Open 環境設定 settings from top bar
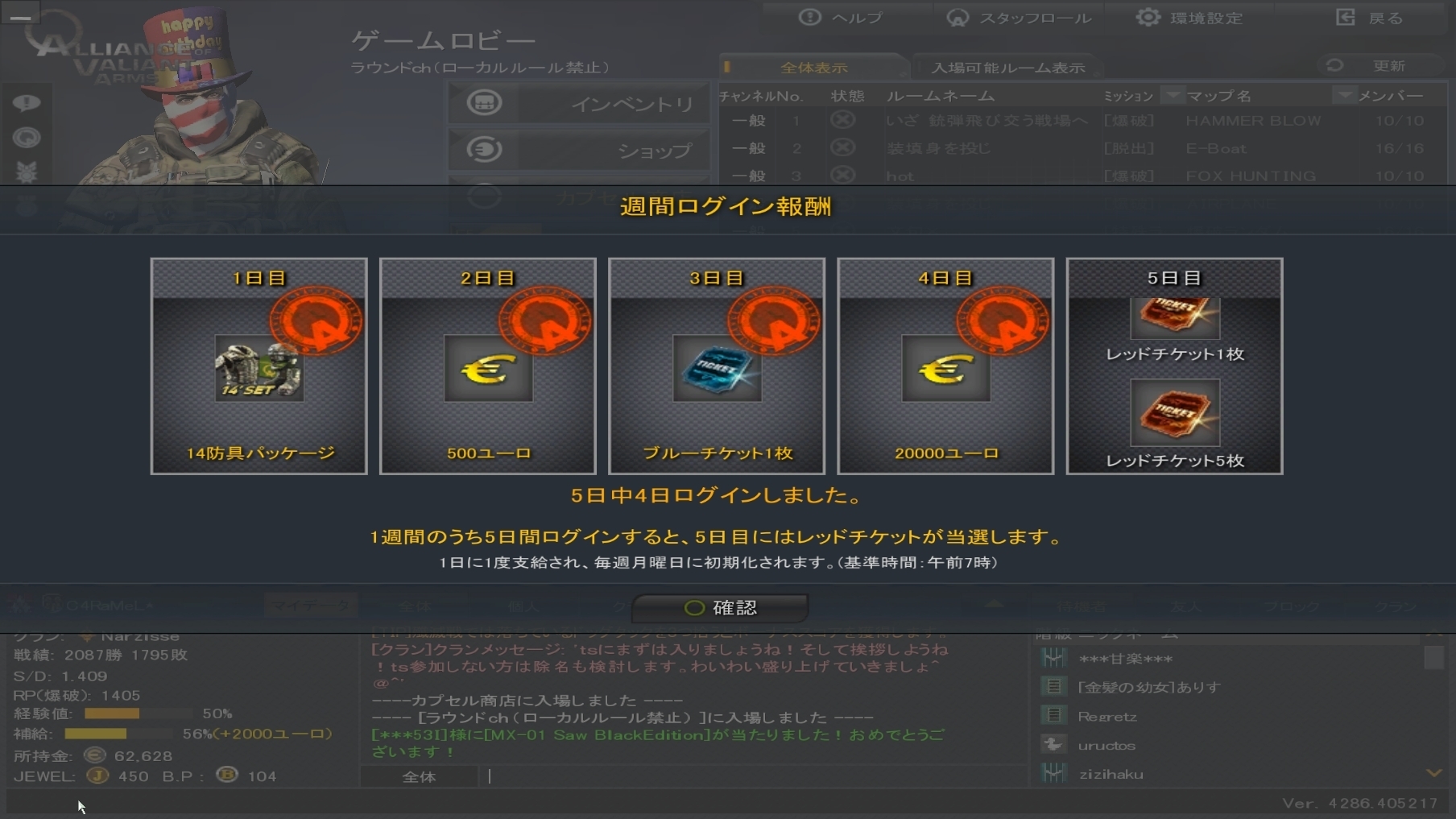 [x=1190, y=18]
